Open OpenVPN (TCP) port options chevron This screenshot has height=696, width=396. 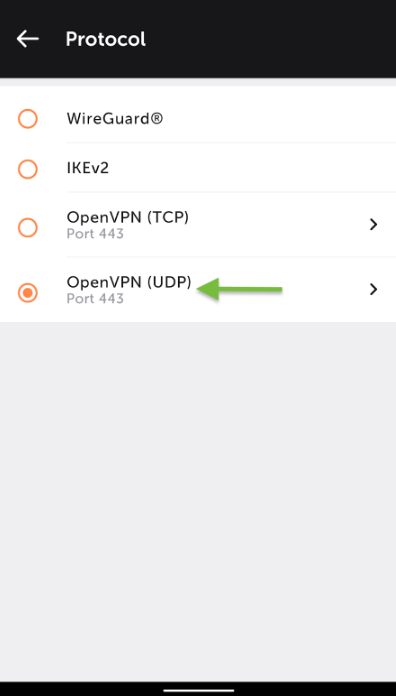[x=373, y=225]
